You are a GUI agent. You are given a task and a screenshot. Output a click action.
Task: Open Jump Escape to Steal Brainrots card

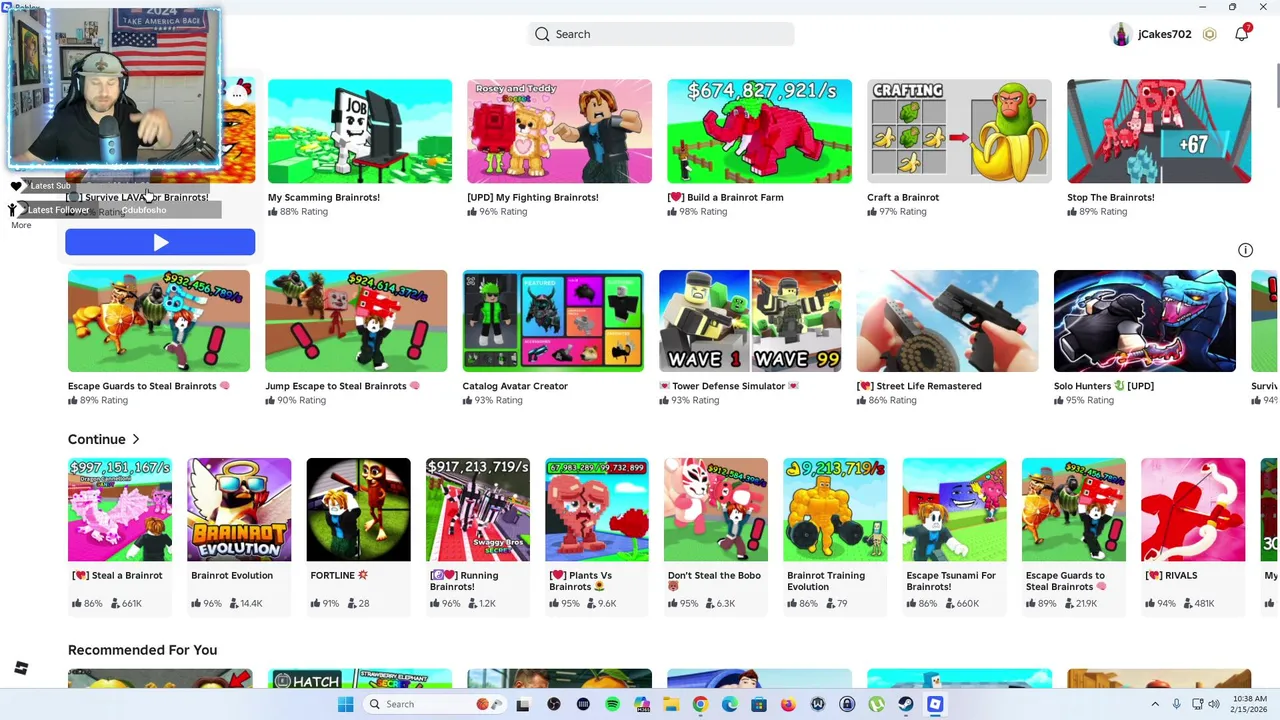[356, 320]
